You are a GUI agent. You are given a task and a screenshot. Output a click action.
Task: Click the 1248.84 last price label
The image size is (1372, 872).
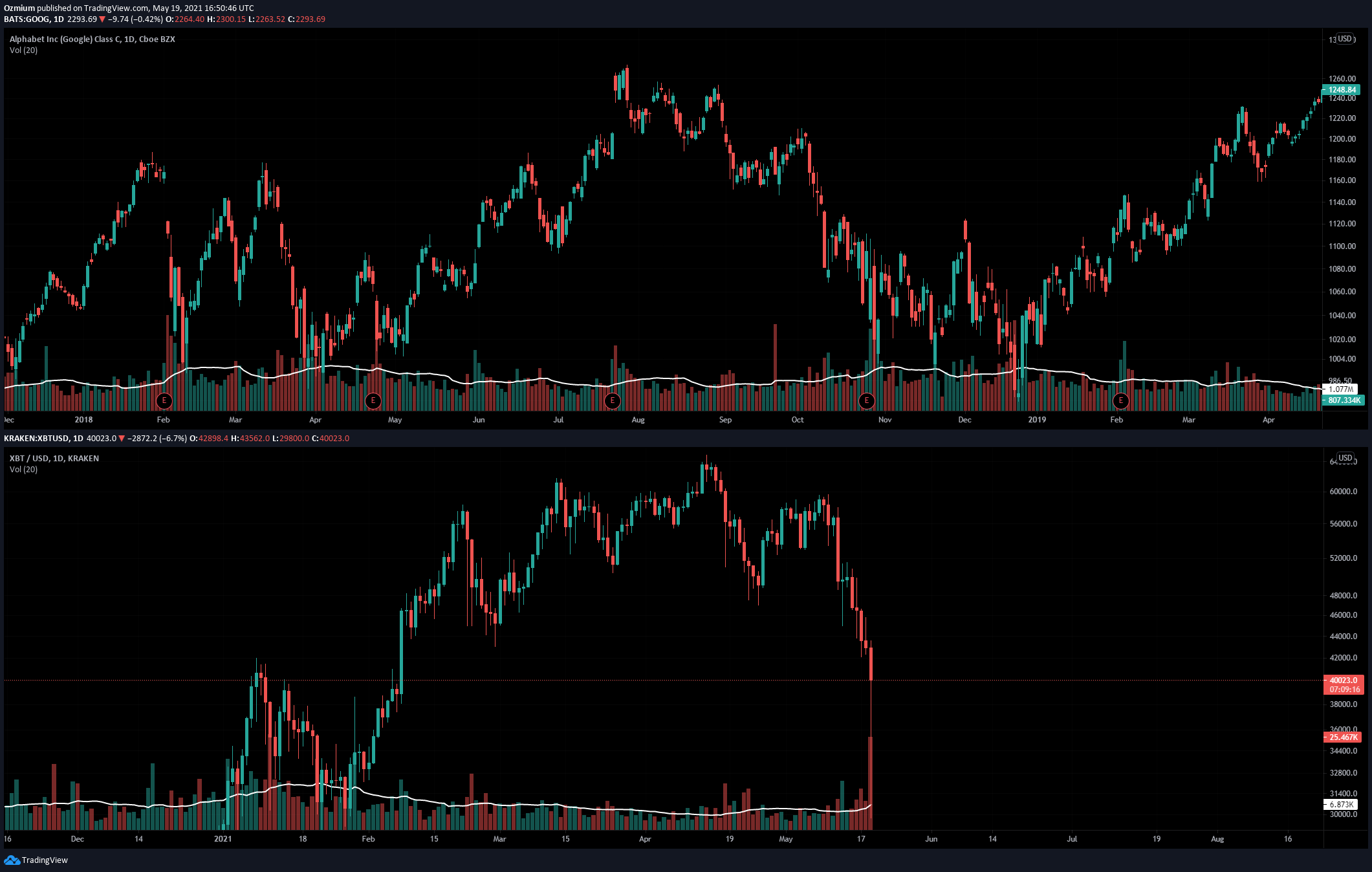(x=1342, y=90)
